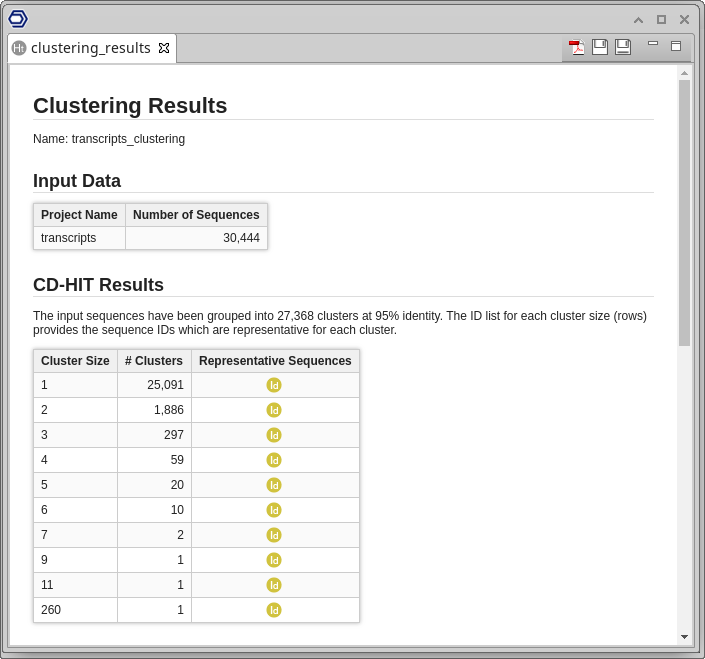Close the clustering_results tab

[164, 48]
